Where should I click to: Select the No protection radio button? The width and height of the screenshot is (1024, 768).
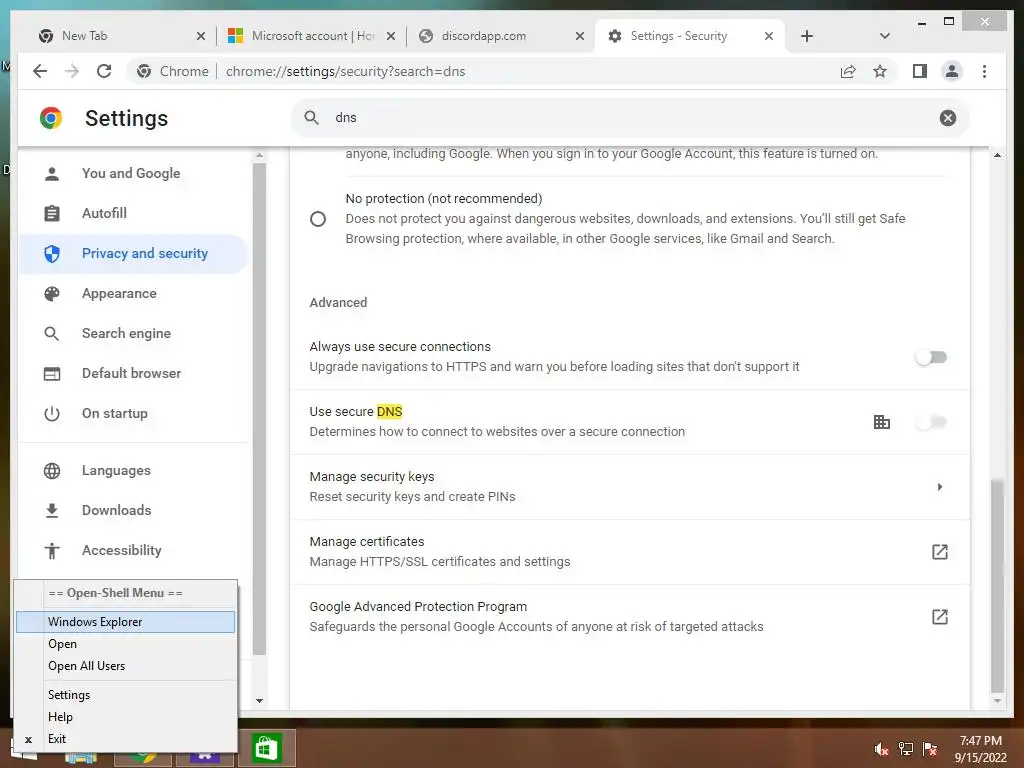click(318, 219)
